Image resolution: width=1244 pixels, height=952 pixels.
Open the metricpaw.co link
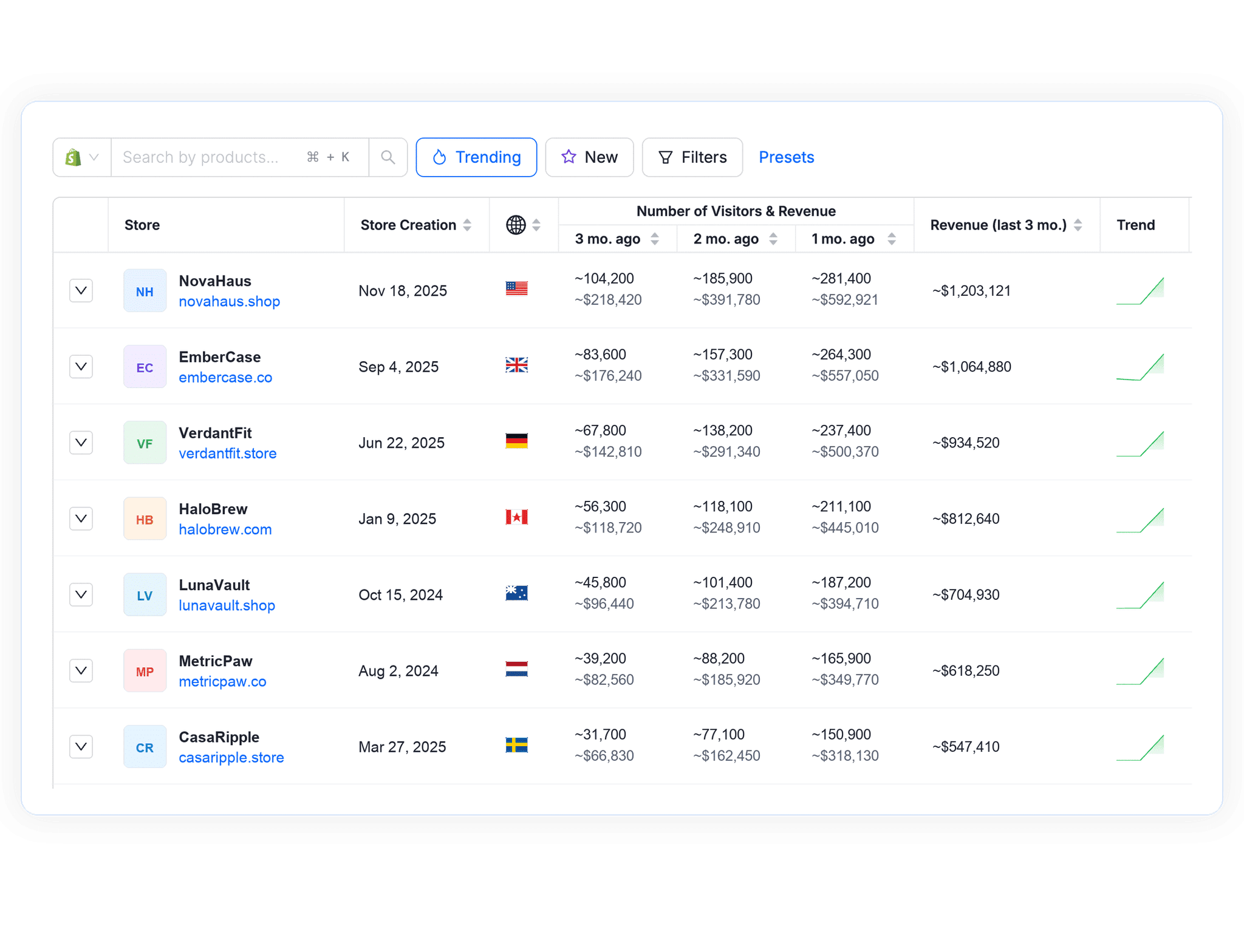222,681
